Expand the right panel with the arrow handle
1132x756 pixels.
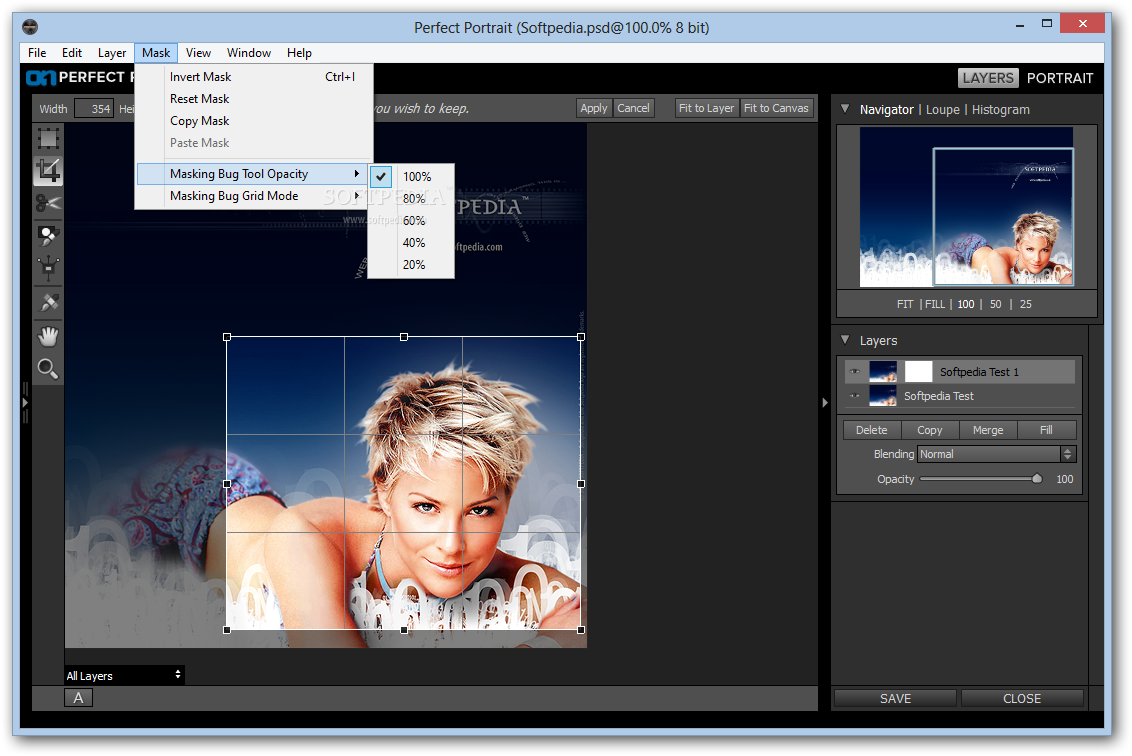[x=824, y=403]
